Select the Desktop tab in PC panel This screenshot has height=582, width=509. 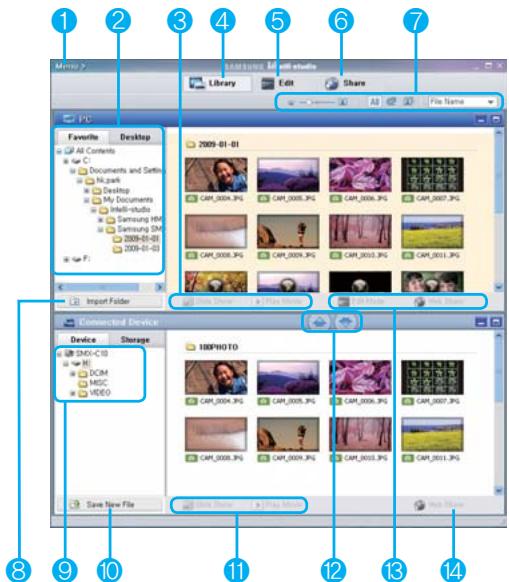coord(135,137)
